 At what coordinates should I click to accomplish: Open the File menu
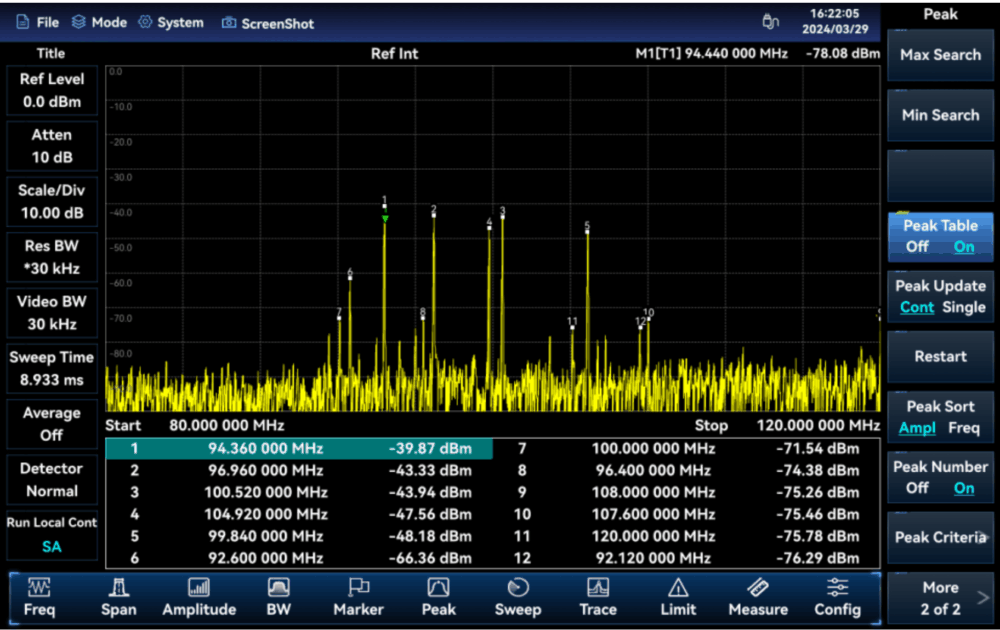click(x=38, y=22)
